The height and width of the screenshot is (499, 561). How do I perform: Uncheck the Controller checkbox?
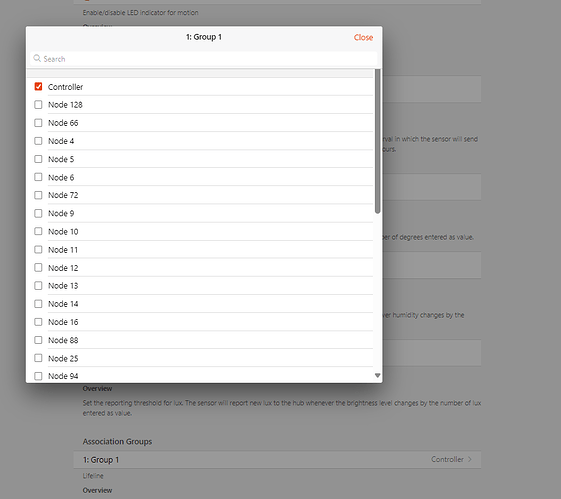(x=38, y=87)
